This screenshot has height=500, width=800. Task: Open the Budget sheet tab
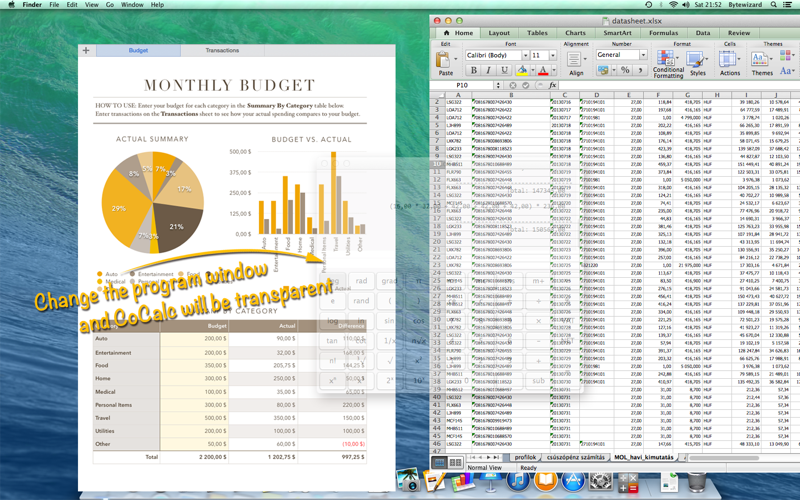[x=138, y=51]
